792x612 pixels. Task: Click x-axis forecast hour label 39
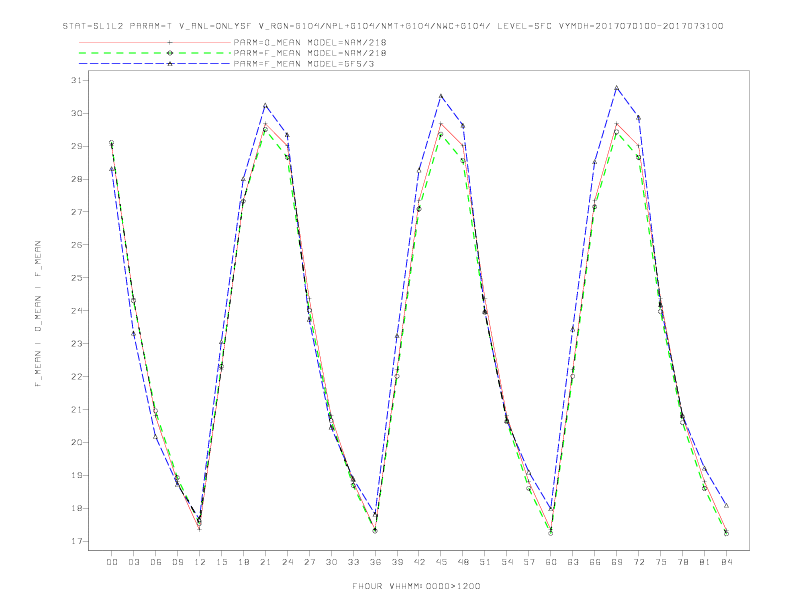(x=397, y=562)
